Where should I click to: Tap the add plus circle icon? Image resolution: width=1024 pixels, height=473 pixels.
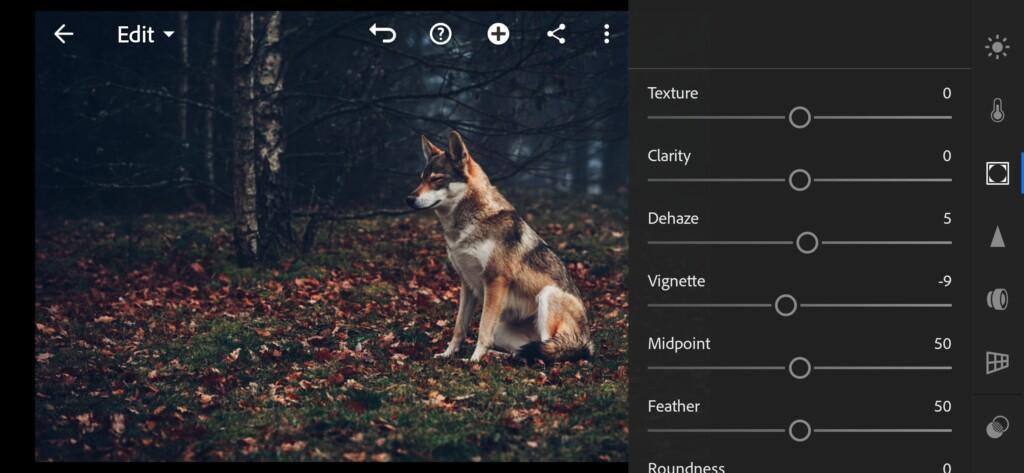click(498, 34)
